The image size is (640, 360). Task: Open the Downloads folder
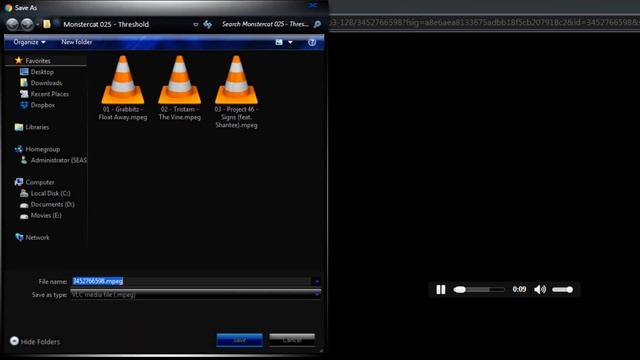click(46, 83)
